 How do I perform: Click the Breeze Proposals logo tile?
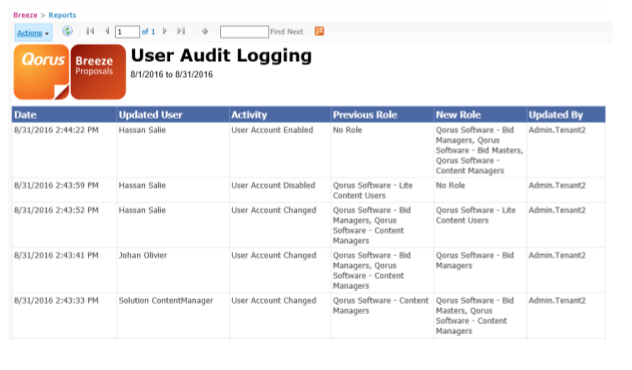(x=98, y=72)
